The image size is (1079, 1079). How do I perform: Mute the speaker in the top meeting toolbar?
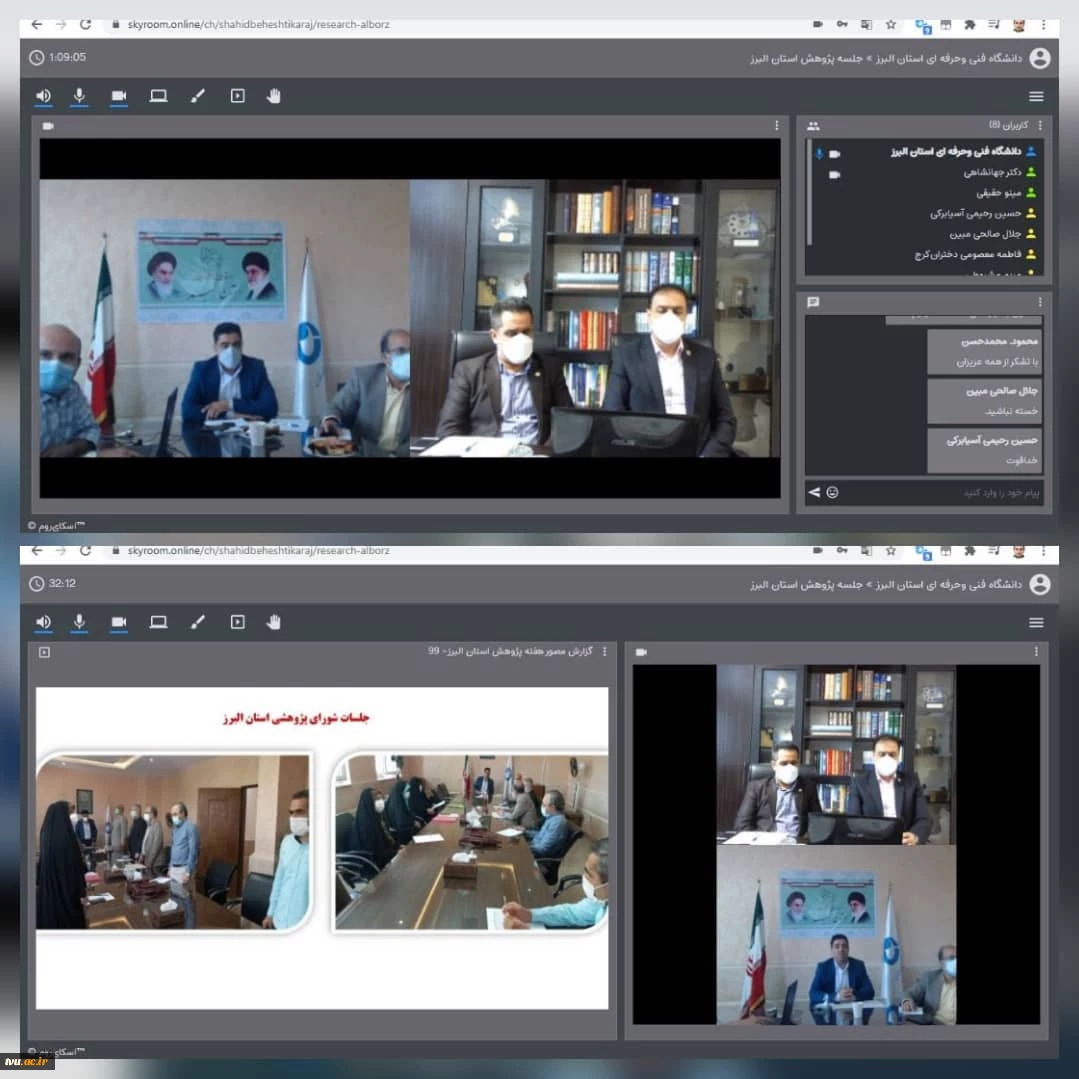point(43,96)
